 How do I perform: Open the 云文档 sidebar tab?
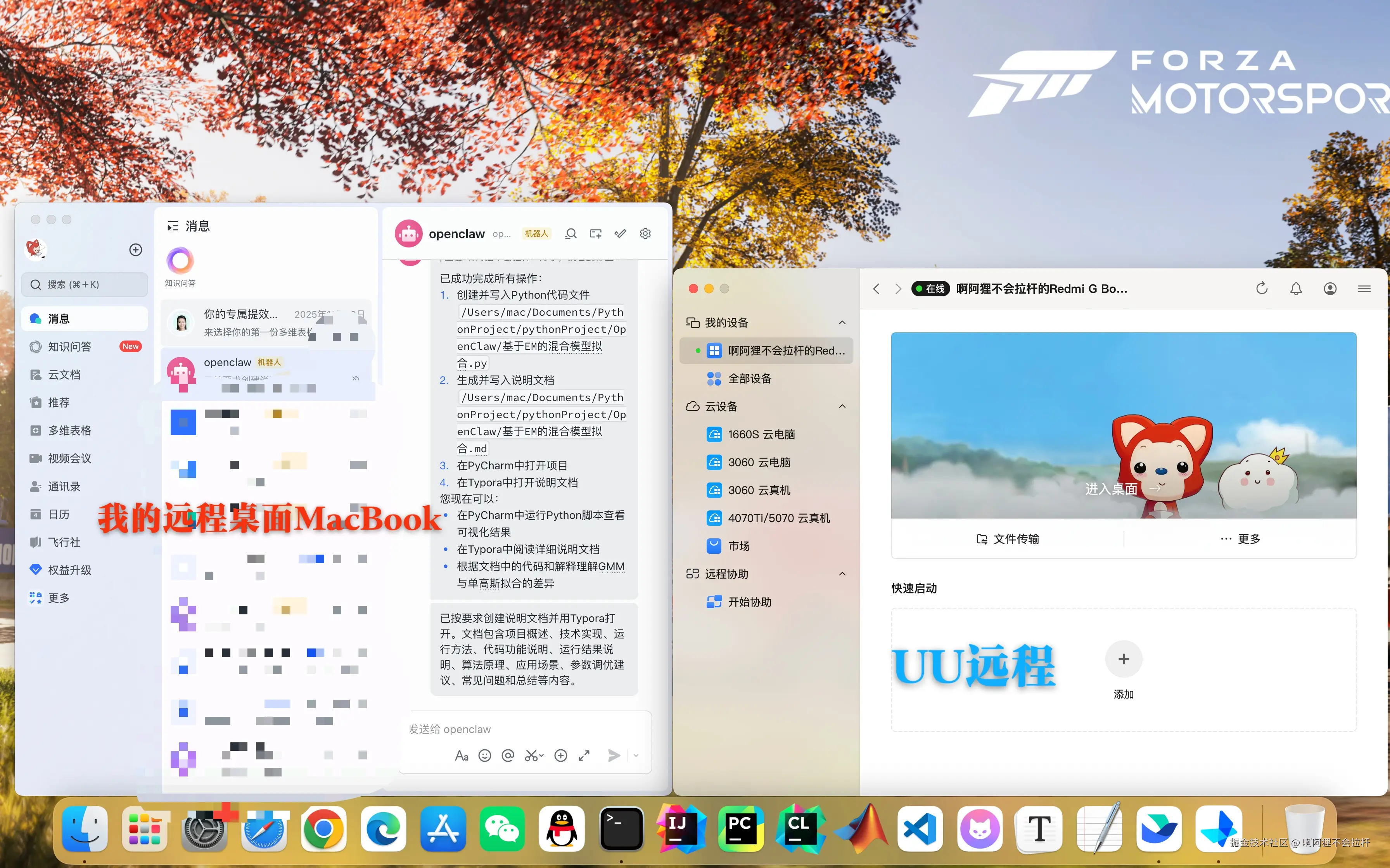pos(64,375)
